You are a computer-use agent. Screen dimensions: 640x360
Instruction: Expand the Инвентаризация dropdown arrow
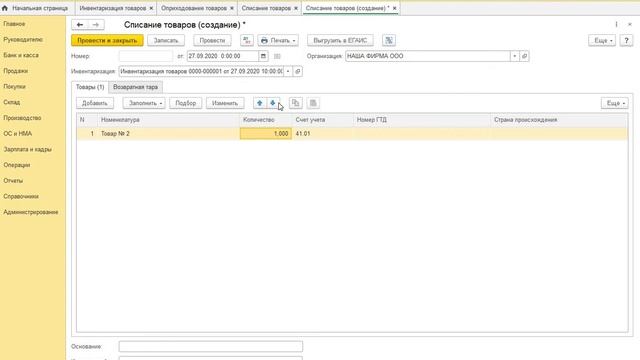tap(288, 71)
